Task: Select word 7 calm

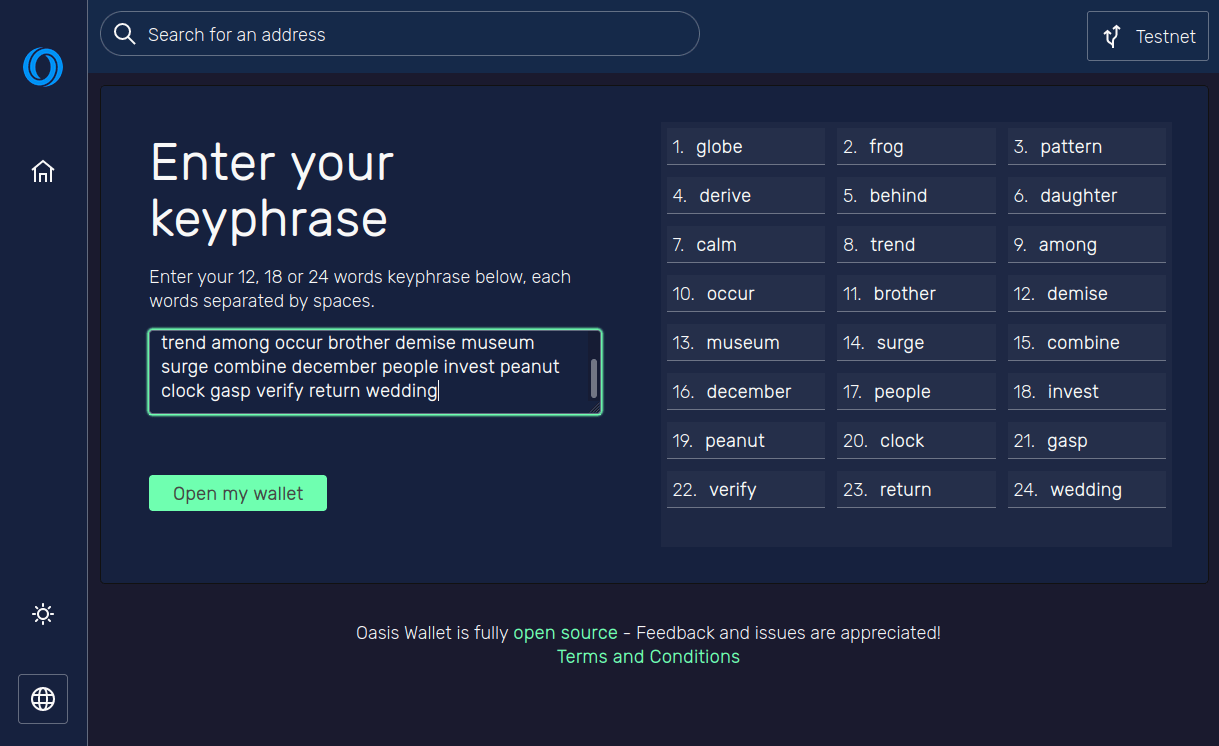Action: tap(746, 245)
